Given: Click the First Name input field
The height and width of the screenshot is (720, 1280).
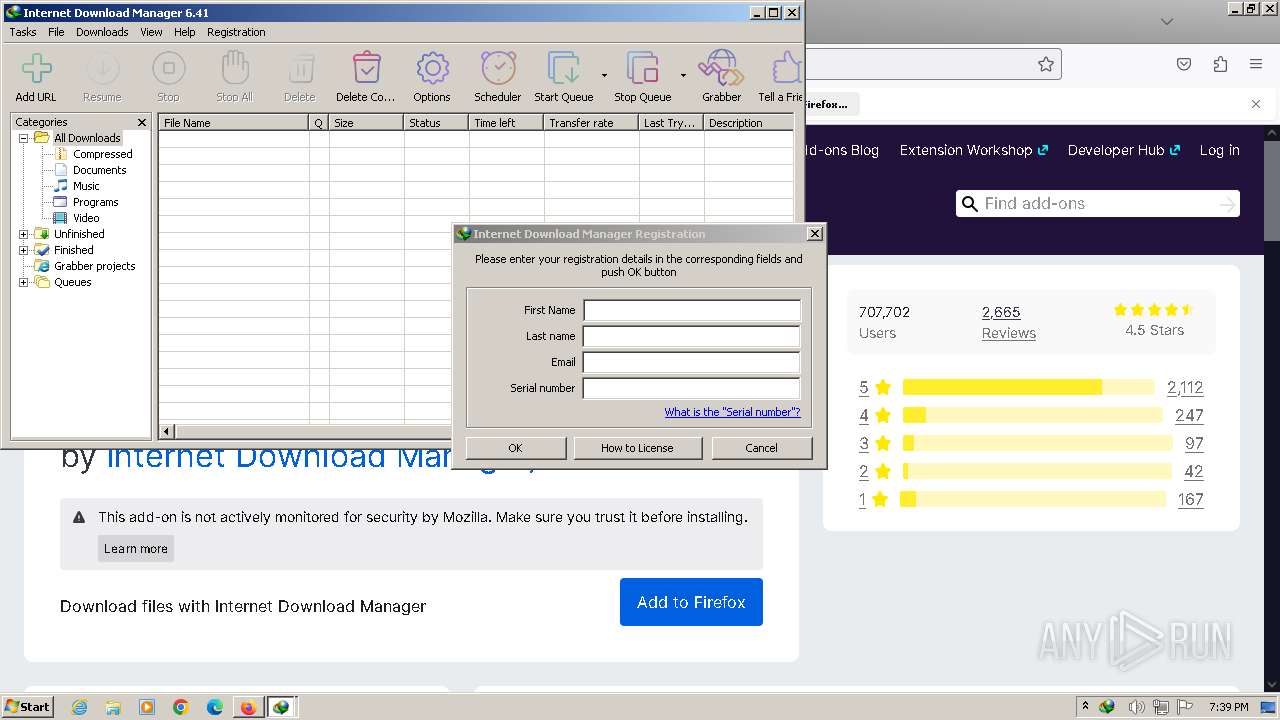Looking at the screenshot, I should tap(692, 310).
